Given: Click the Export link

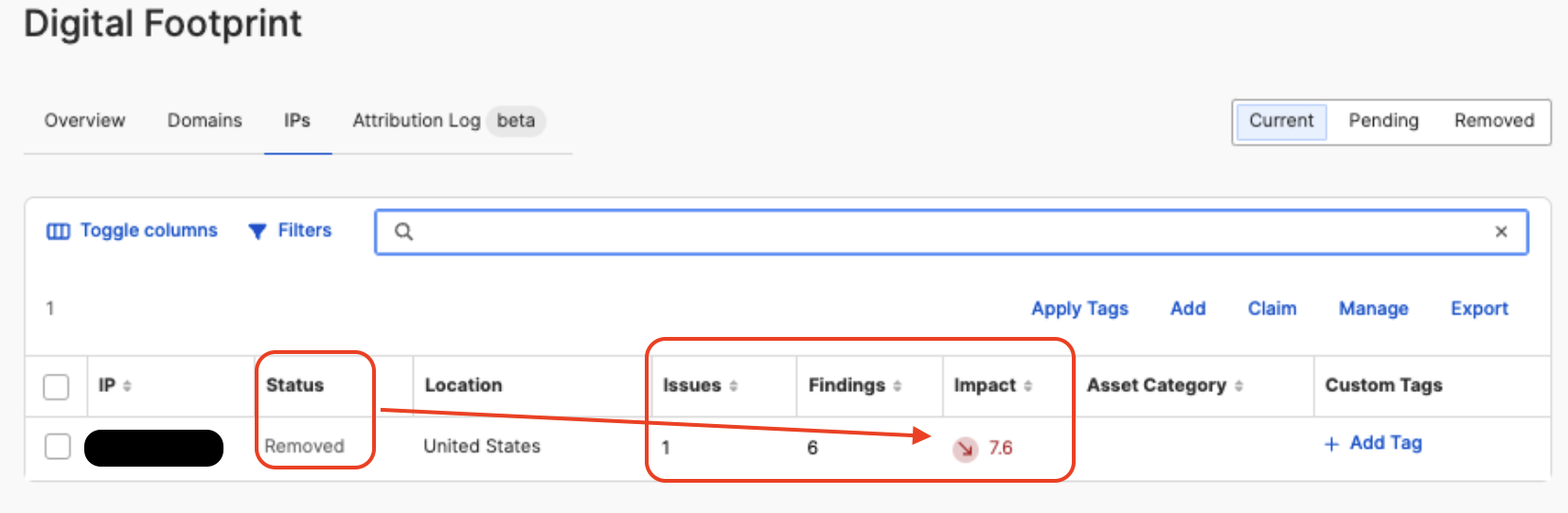Looking at the screenshot, I should click(x=1479, y=309).
